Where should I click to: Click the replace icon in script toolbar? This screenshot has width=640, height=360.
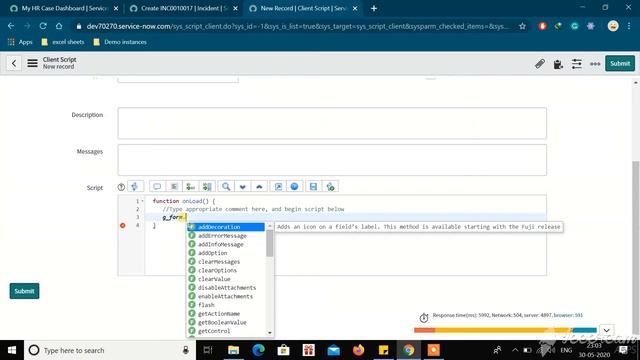coord(191,187)
